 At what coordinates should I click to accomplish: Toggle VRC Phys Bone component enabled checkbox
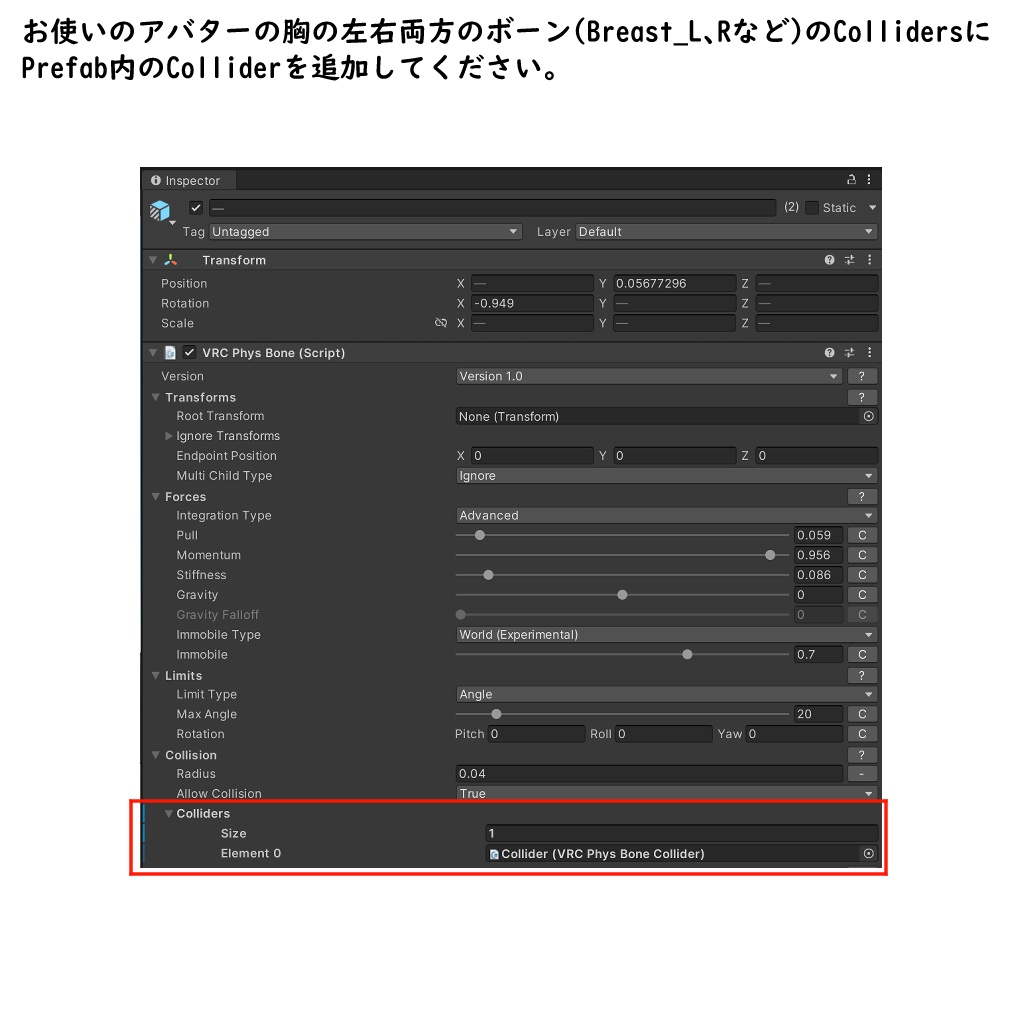pyautogui.click(x=189, y=353)
